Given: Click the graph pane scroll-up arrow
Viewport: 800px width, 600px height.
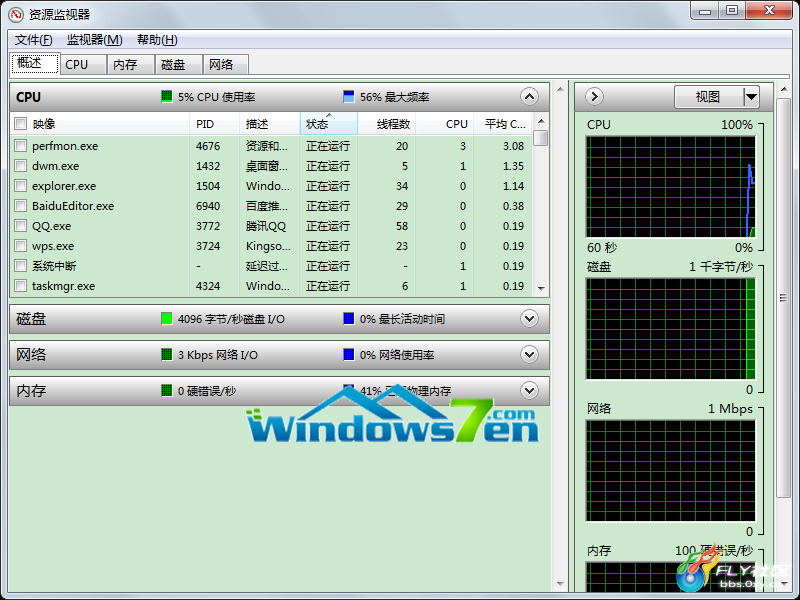Looking at the screenshot, I should (784, 89).
